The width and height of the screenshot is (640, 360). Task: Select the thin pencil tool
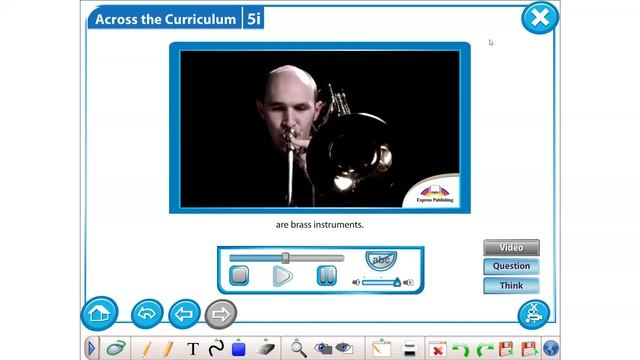coord(147,349)
